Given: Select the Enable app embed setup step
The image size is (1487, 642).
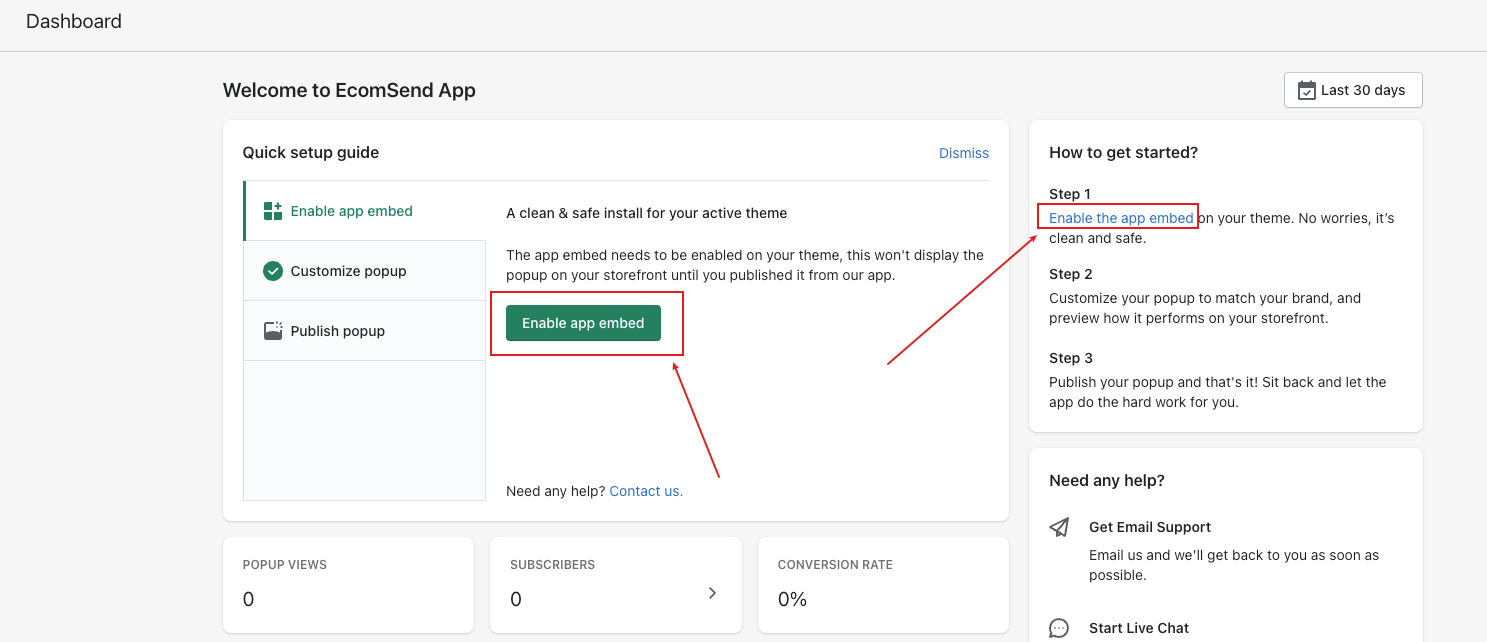Looking at the screenshot, I should coord(365,211).
